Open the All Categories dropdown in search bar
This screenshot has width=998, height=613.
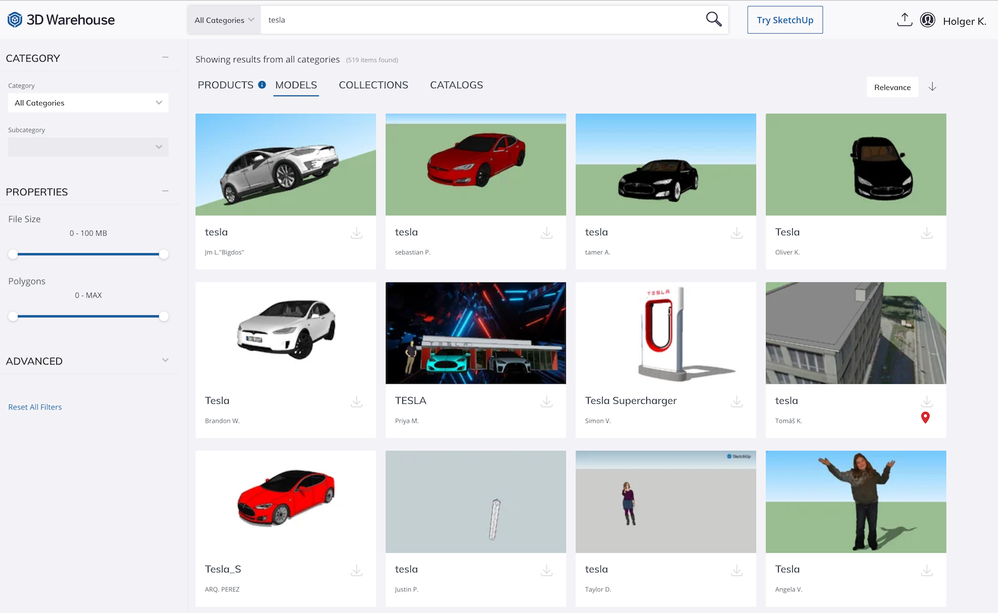[x=224, y=20]
